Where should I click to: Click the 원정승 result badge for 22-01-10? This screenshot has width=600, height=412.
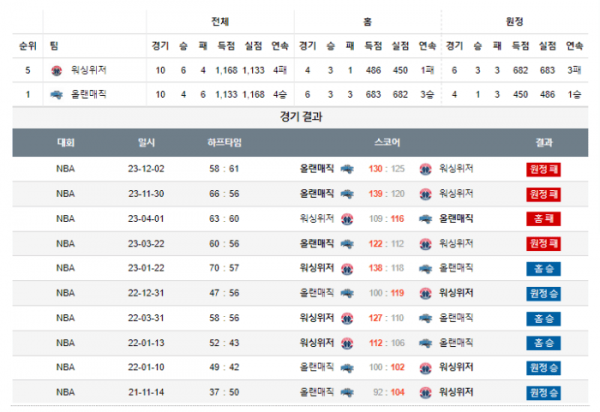point(543,368)
